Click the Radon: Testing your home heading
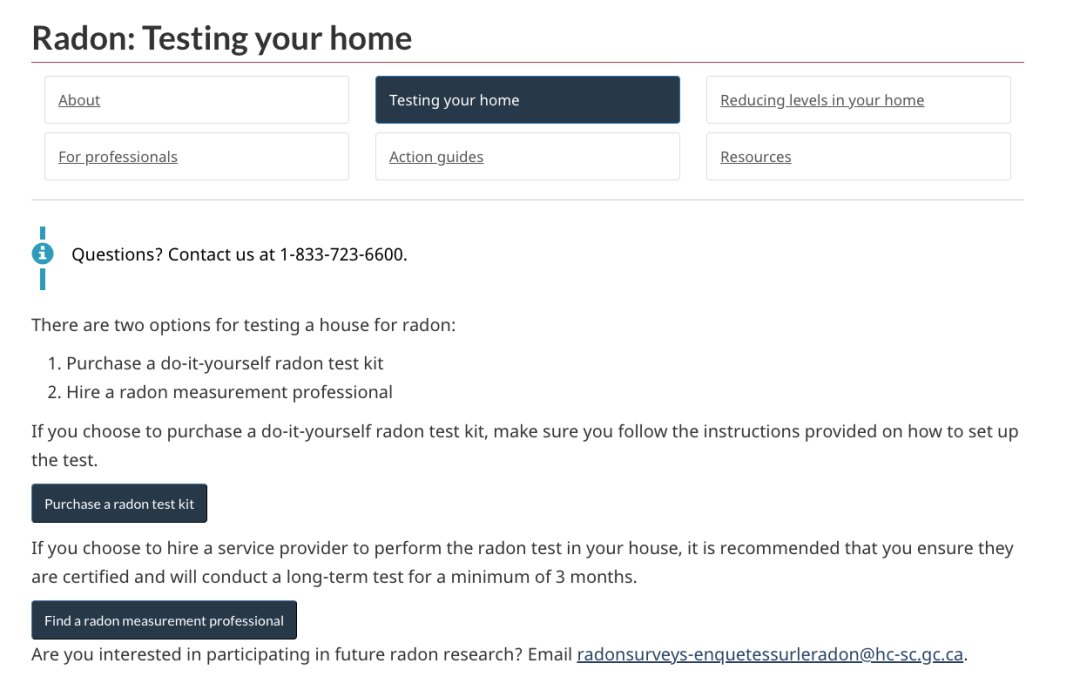The width and height of the screenshot is (1080, 697). point(222,38)
